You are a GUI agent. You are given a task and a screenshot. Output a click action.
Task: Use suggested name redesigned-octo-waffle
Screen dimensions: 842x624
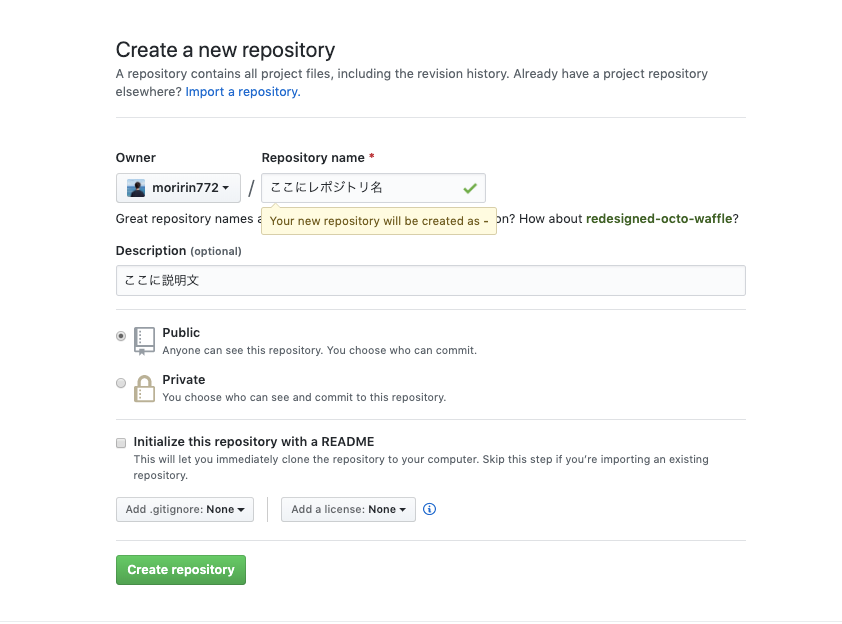(x=659, y=219)
